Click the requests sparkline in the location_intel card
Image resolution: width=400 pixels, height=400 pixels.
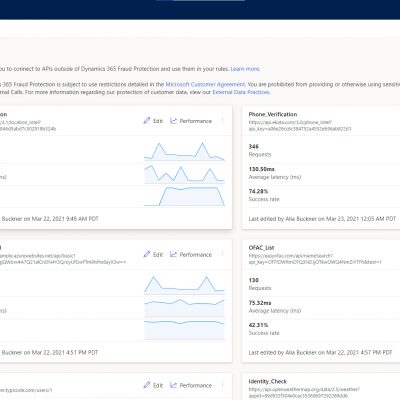[x=184, y=152]
